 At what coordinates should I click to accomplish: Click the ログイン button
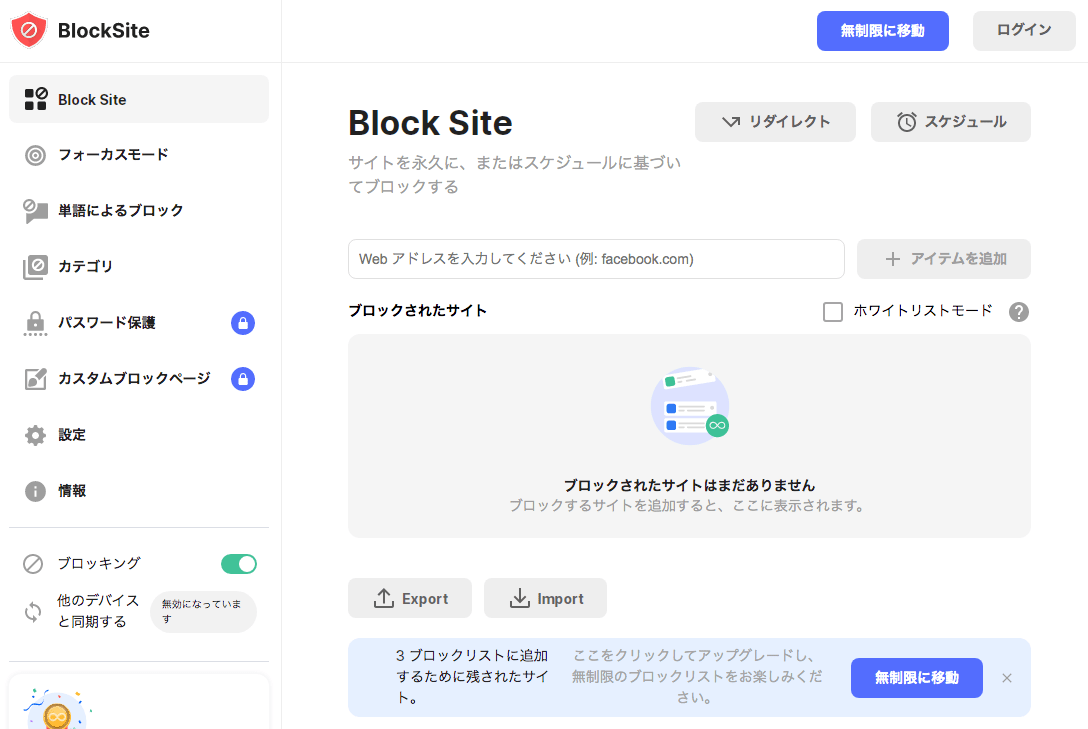pos(1024,31)
